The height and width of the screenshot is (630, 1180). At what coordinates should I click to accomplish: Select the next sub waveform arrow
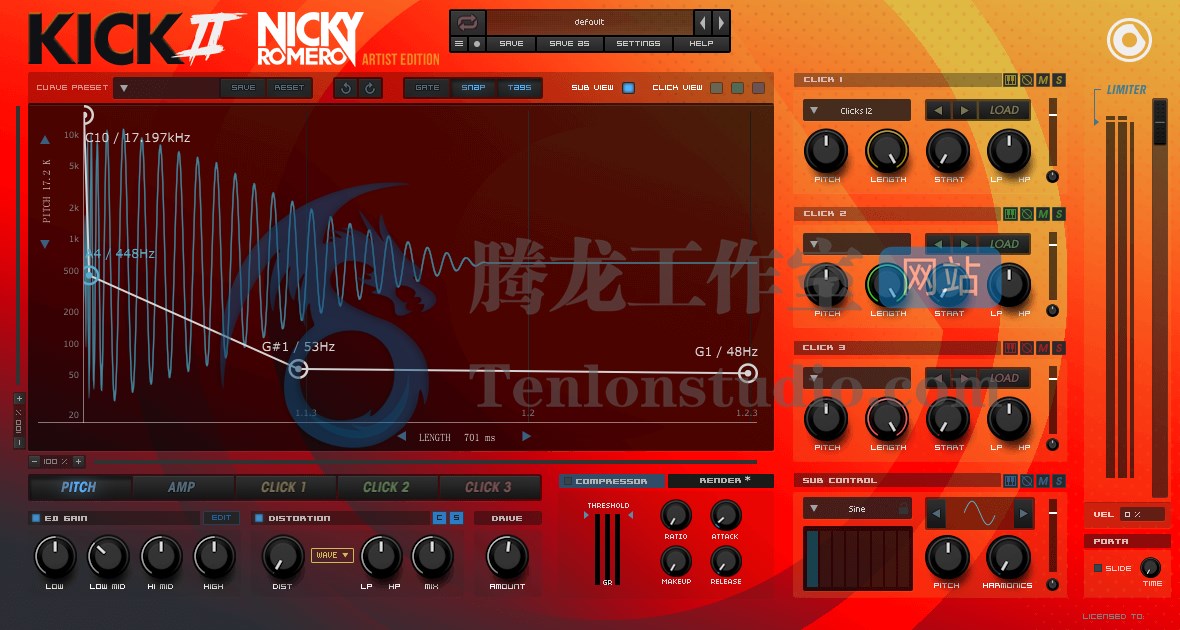pyautogui.click(x=1023, y=515)
